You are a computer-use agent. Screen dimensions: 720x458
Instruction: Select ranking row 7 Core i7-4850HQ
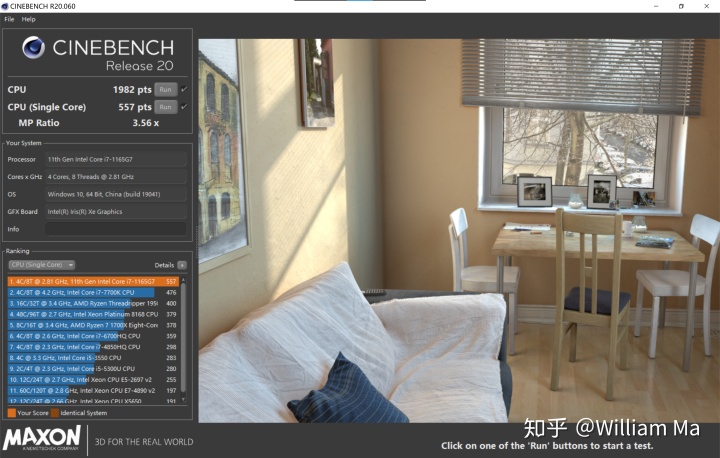tap(93, 347)
